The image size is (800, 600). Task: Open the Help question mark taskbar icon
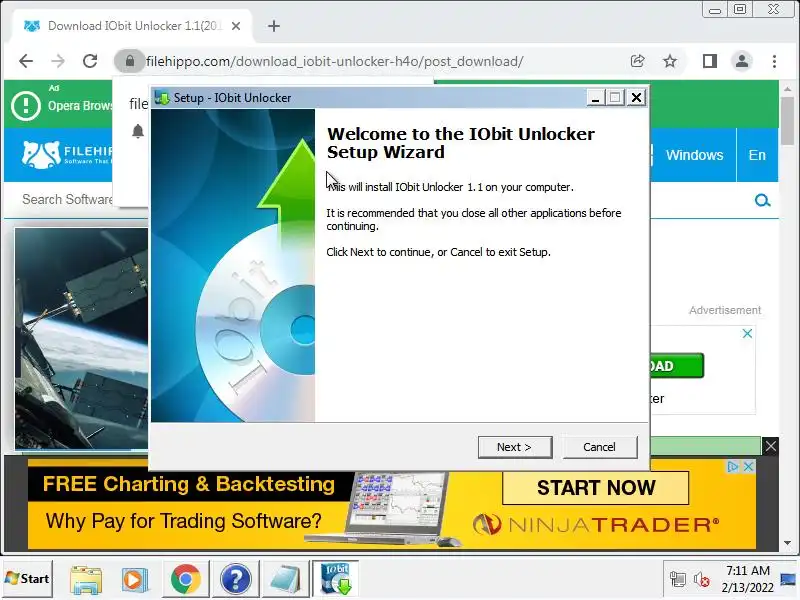pyautogui.click(x=235, y=579)
